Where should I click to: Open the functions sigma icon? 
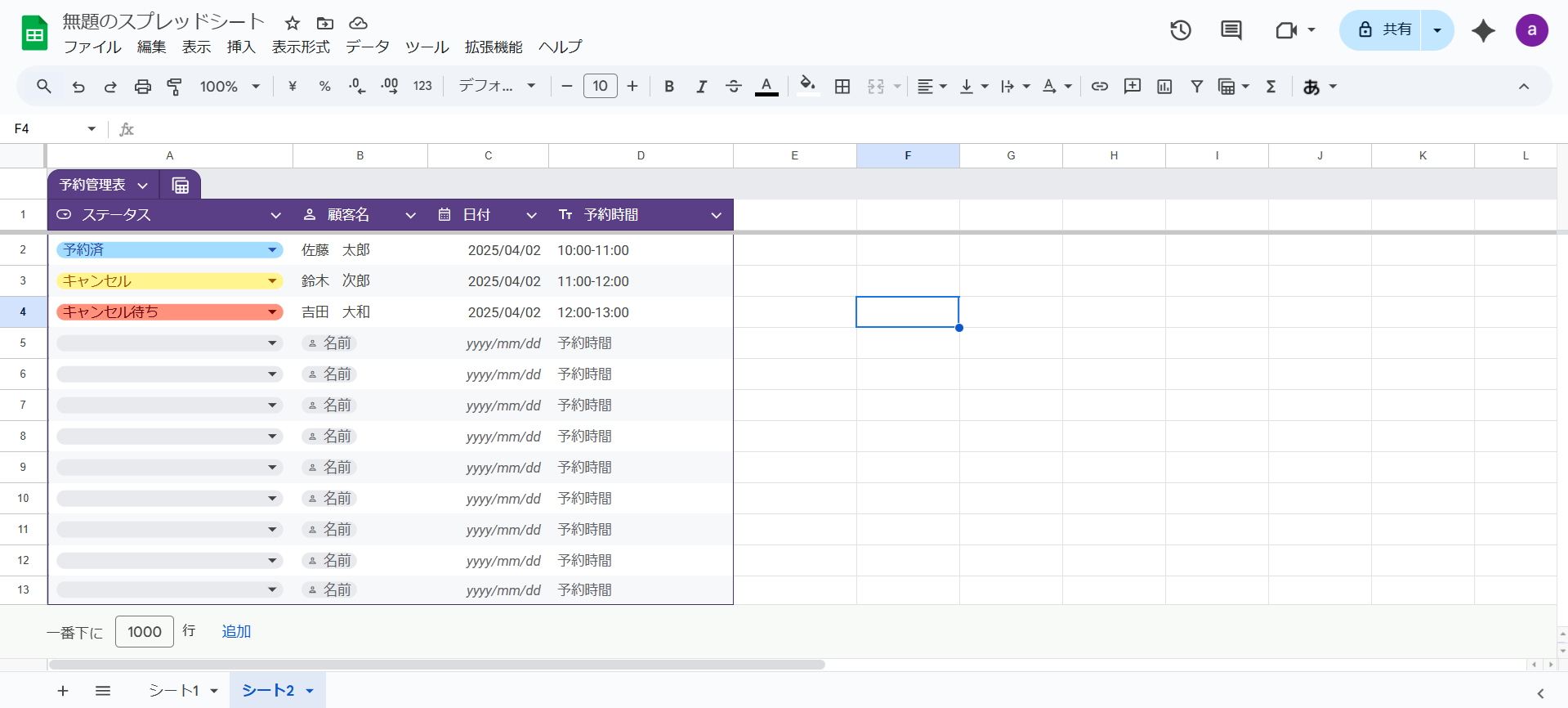click(1271, 87)
